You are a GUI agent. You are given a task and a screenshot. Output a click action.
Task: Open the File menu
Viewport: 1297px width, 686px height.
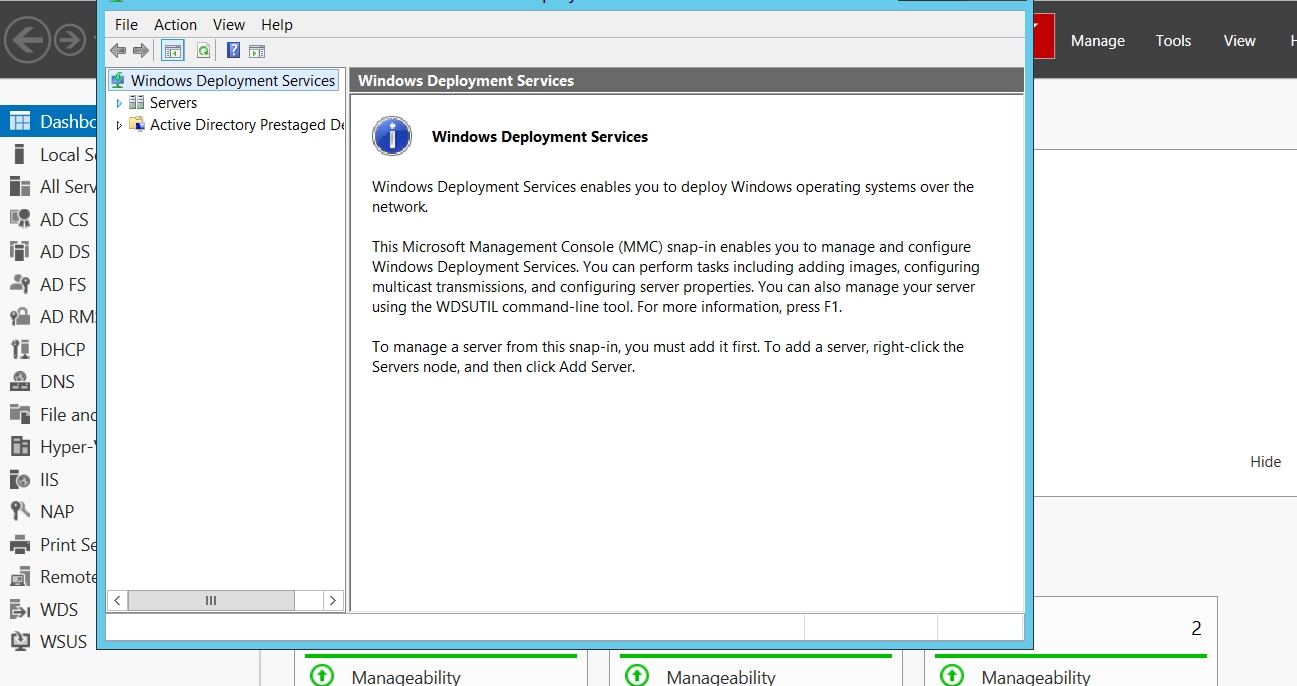click(126, 24)
